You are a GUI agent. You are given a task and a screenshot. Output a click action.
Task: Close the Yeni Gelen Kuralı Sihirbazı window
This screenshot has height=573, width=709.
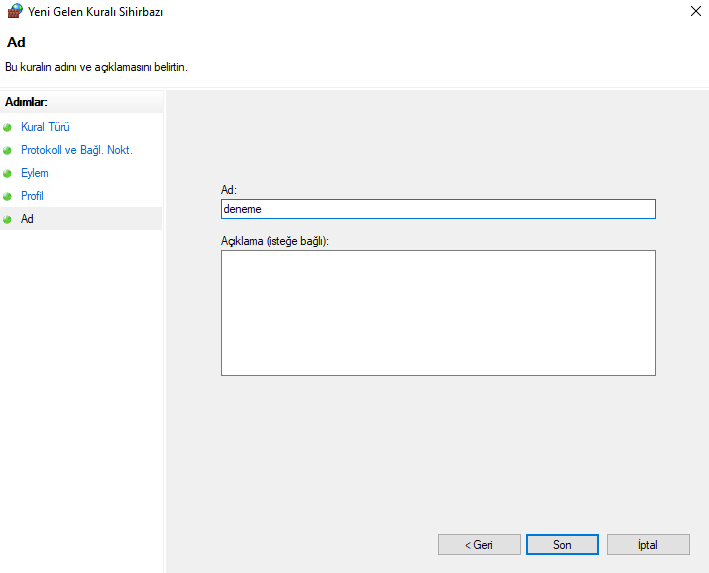pos(696,11)
